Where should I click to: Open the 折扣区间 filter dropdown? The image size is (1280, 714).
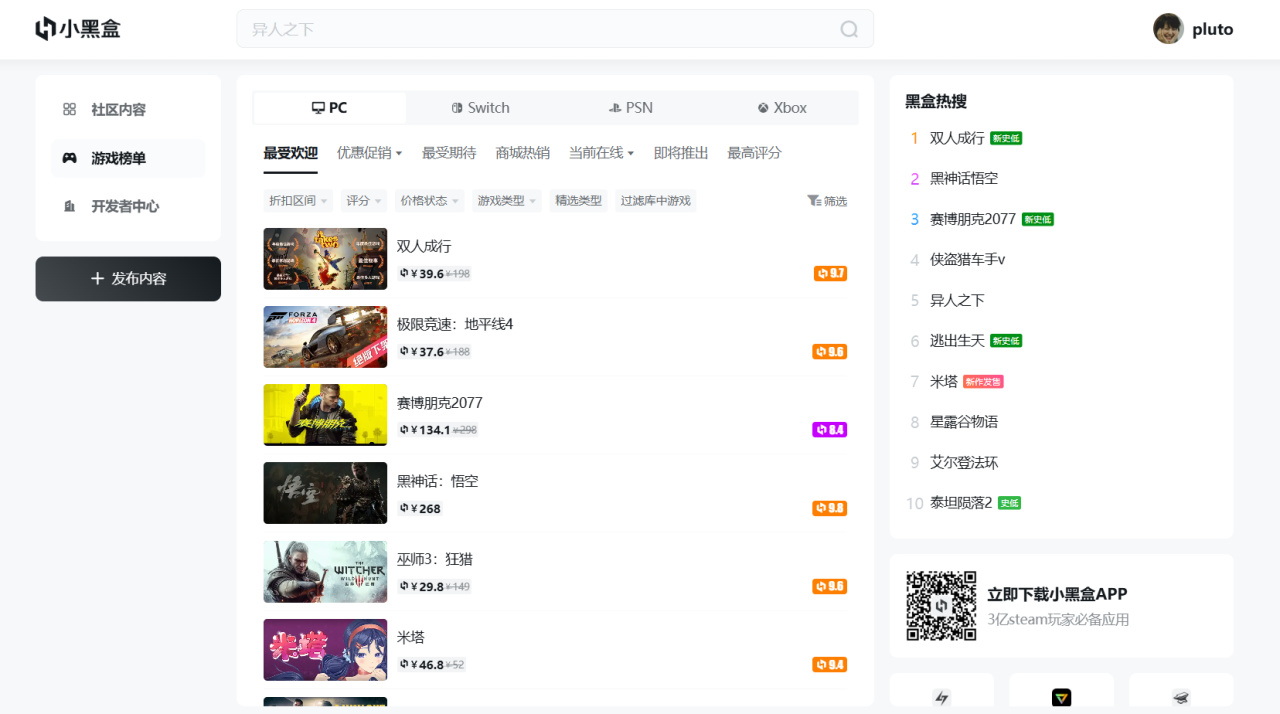[298, 201]
